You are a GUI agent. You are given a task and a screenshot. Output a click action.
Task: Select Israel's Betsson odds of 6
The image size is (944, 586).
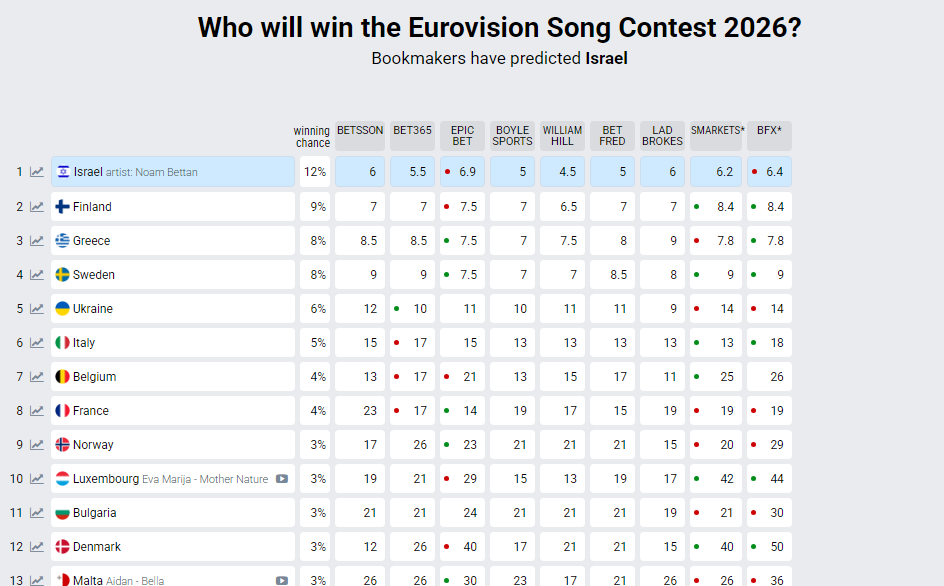coord(360,172)
